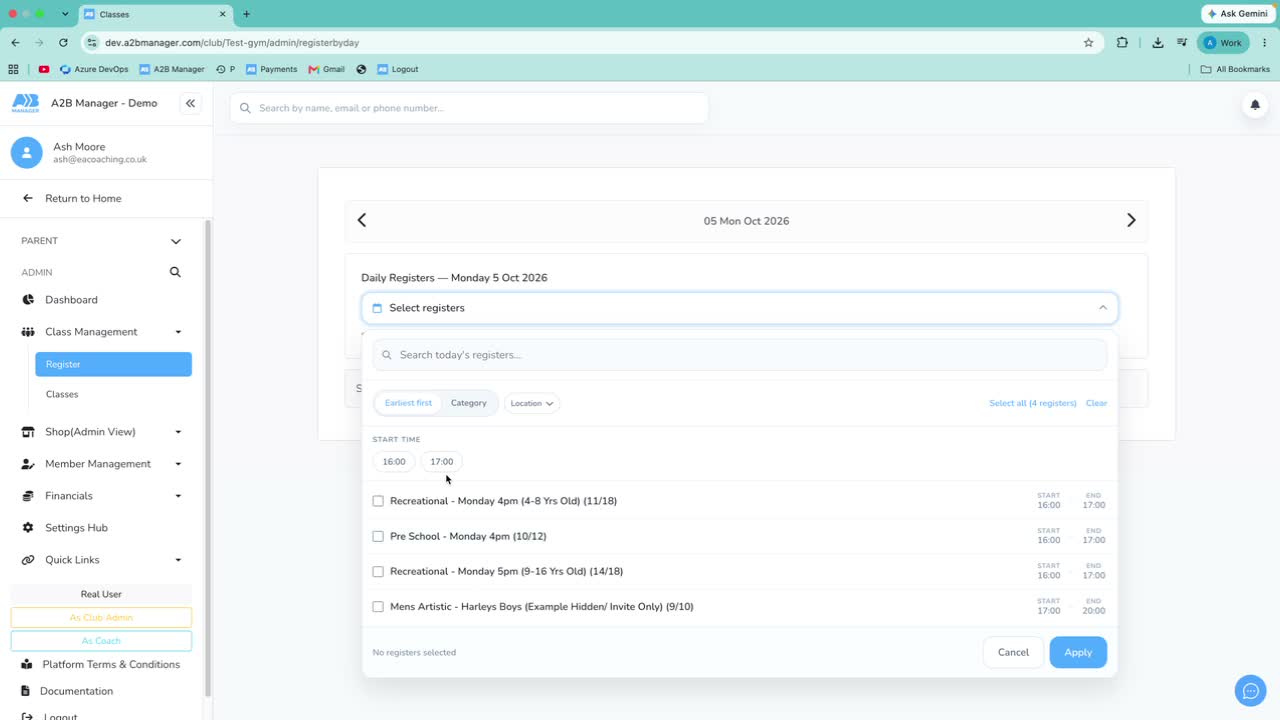Screen dimensions: 1280x720
Task: Filter by 17:00 start time
Action: tap(442, 462)
